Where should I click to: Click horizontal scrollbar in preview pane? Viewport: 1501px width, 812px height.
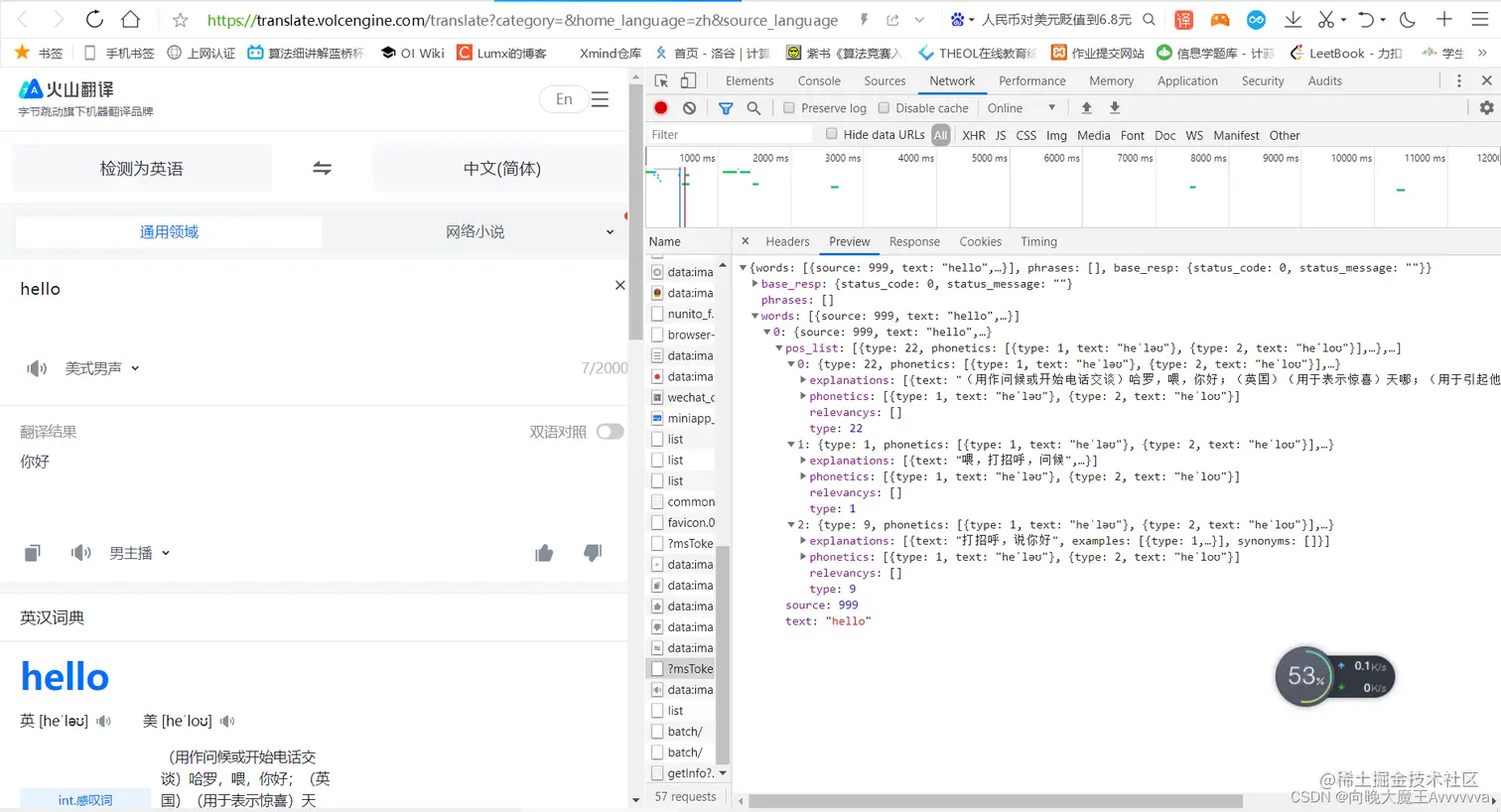tap(995, 800)
